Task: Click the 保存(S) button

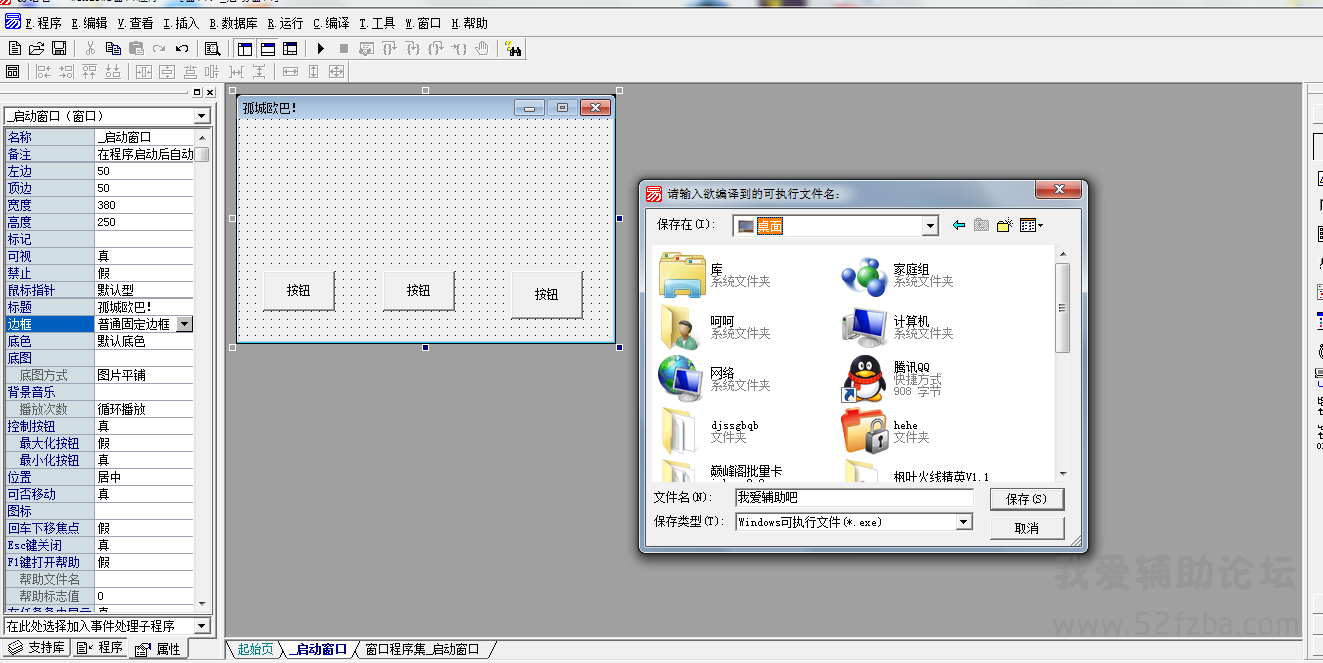Action: click(1027, 499)
